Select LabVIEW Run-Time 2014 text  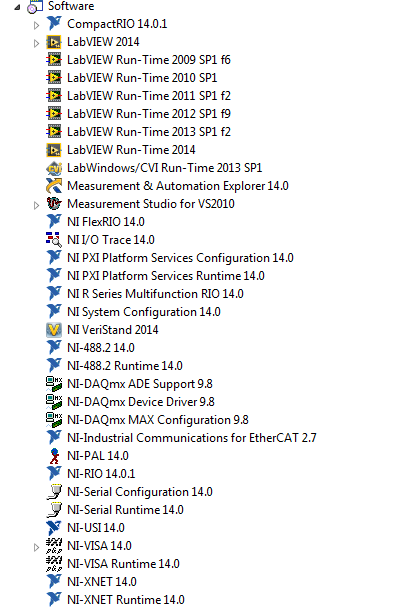(131, 150)
